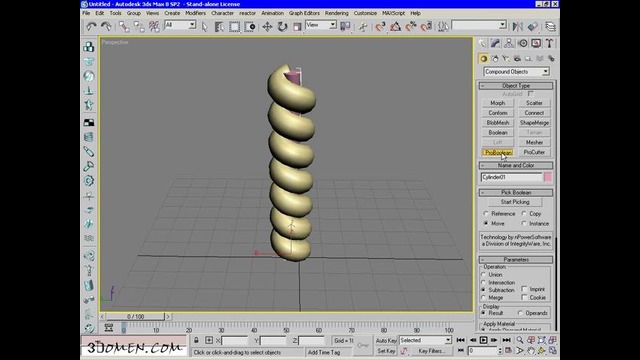The height and width of the screenshot is (360, 640).
Task: Enable the Cookie checkbox
Action: click(524, 298)
